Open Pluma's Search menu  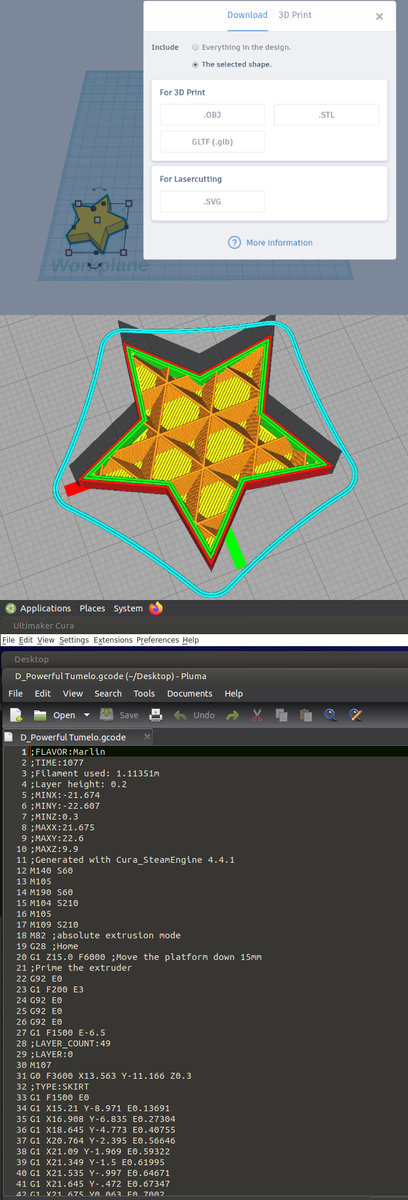click(x=108, y=693)
